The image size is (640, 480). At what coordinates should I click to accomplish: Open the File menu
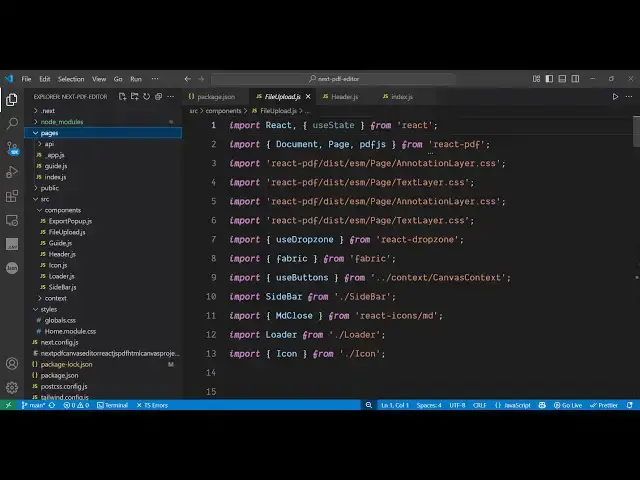click(27, 79)
